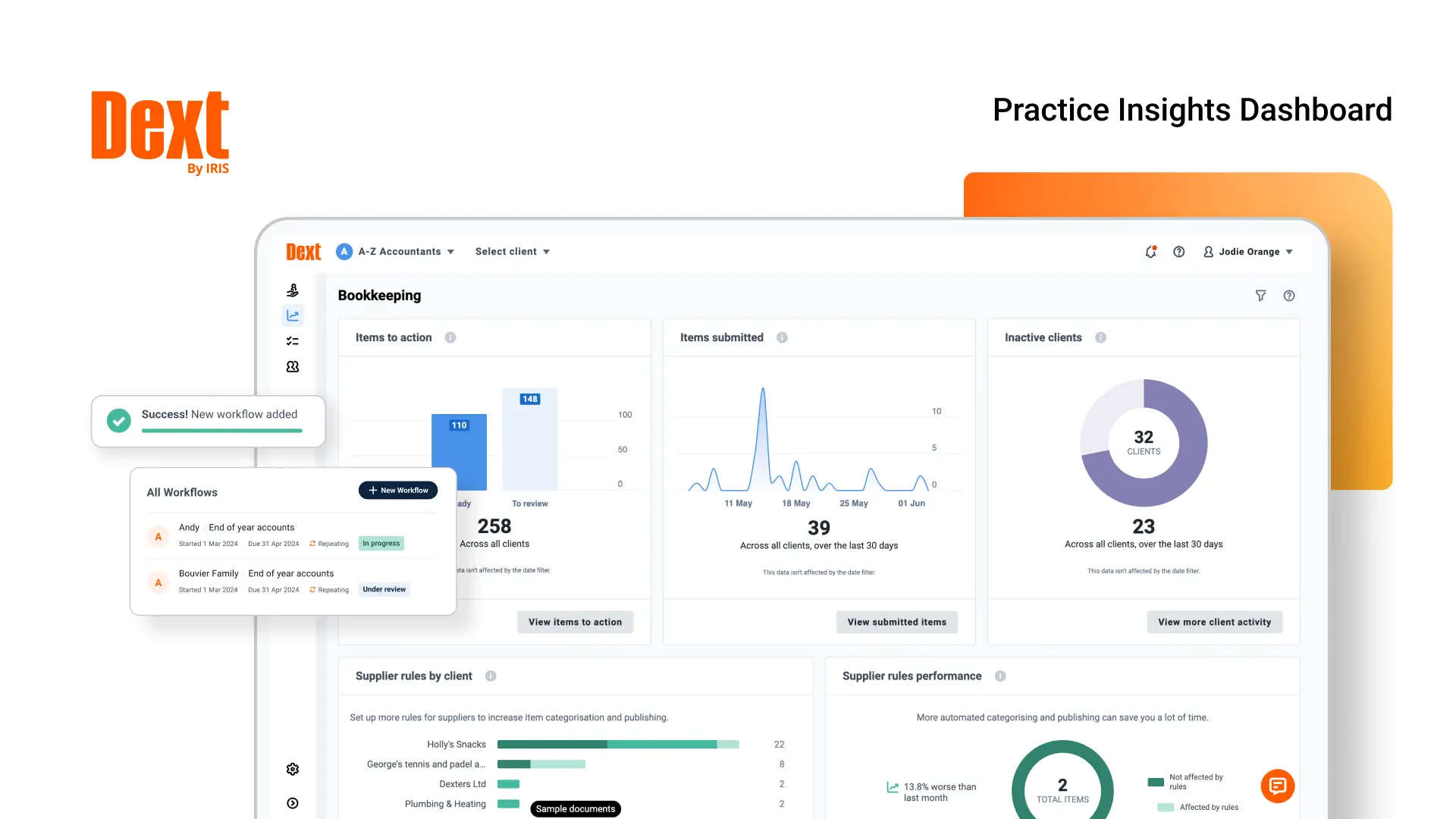Image resolution: width=1456 pixels, height=819 pixels.
Task: Click the Bookkeeping section help icon
Action: click(x=1289, y=296)
